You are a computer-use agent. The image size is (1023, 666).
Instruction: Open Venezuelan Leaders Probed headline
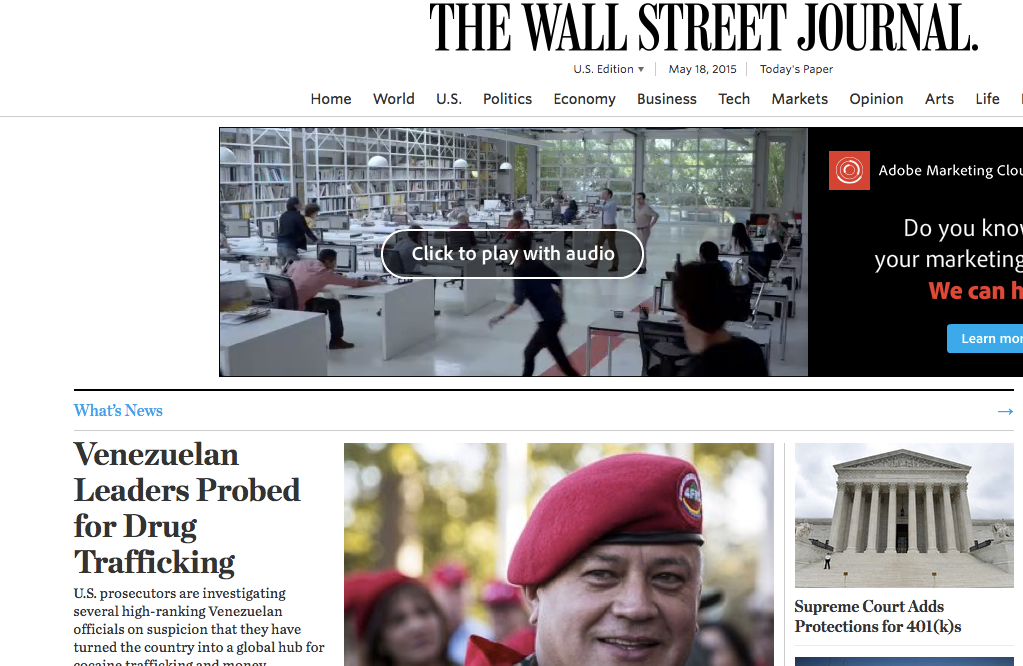coord(187,508)
